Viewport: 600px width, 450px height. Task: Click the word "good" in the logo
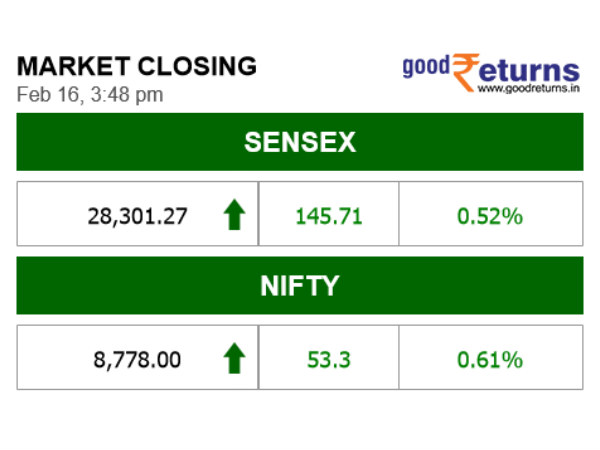pos(426,69)
